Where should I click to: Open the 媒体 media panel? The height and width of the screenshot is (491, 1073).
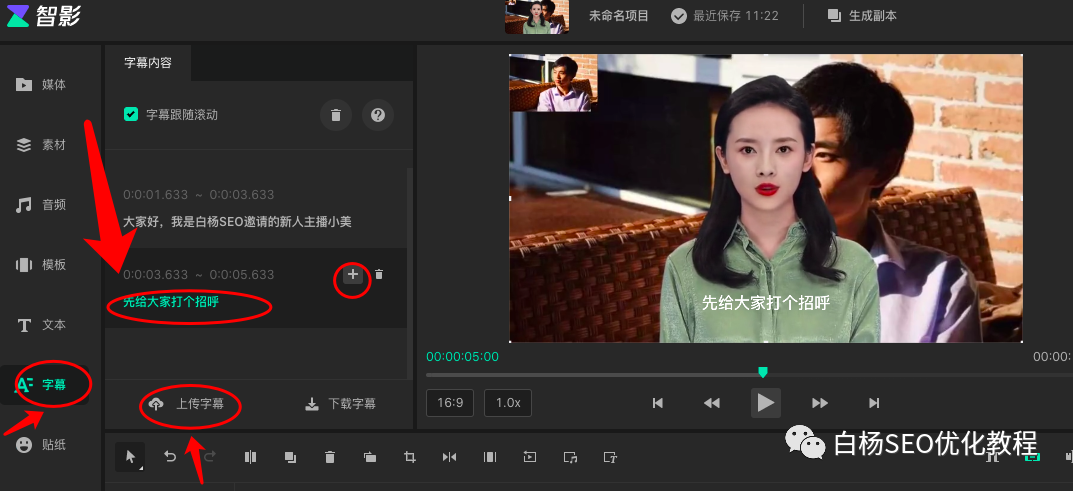[x=42, y=85]
